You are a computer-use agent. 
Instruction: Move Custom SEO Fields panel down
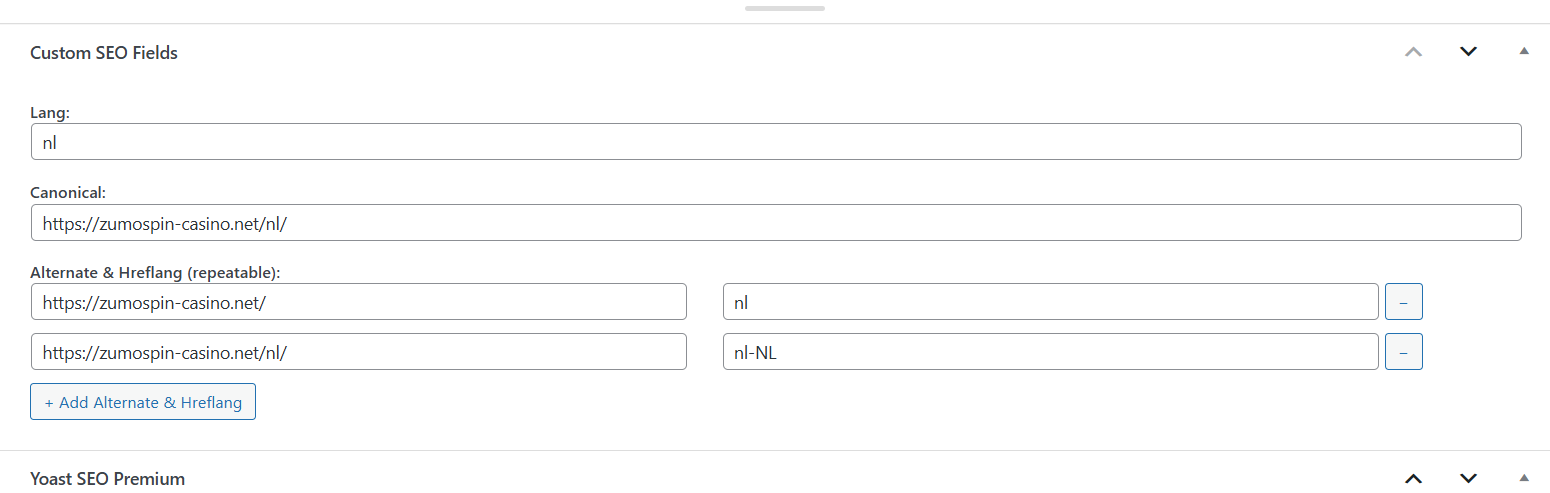pyautogui.click(x=1468, y=52)
